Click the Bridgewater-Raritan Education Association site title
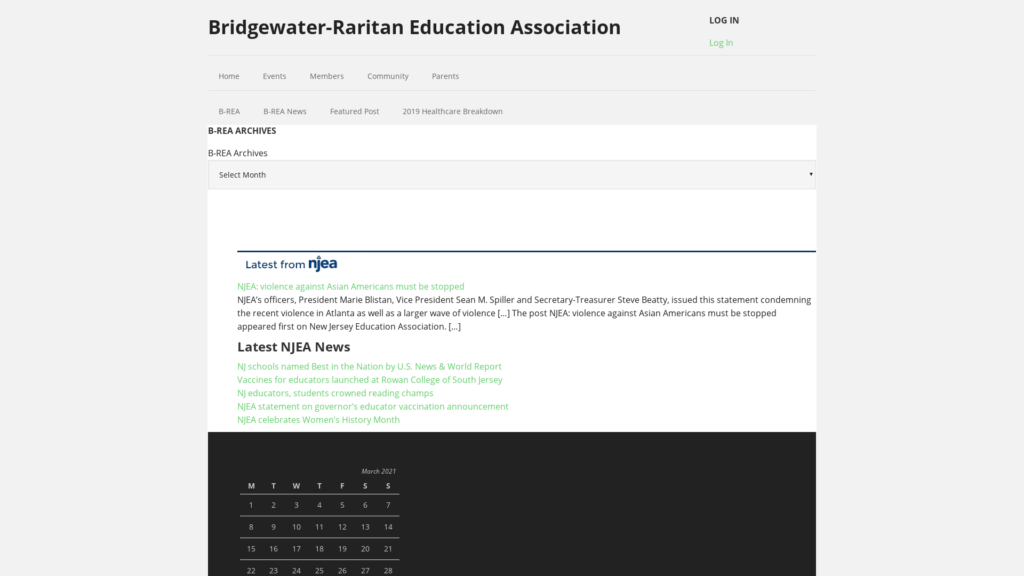The height and width of the screenshot is (576, 1024). (414, 27)
